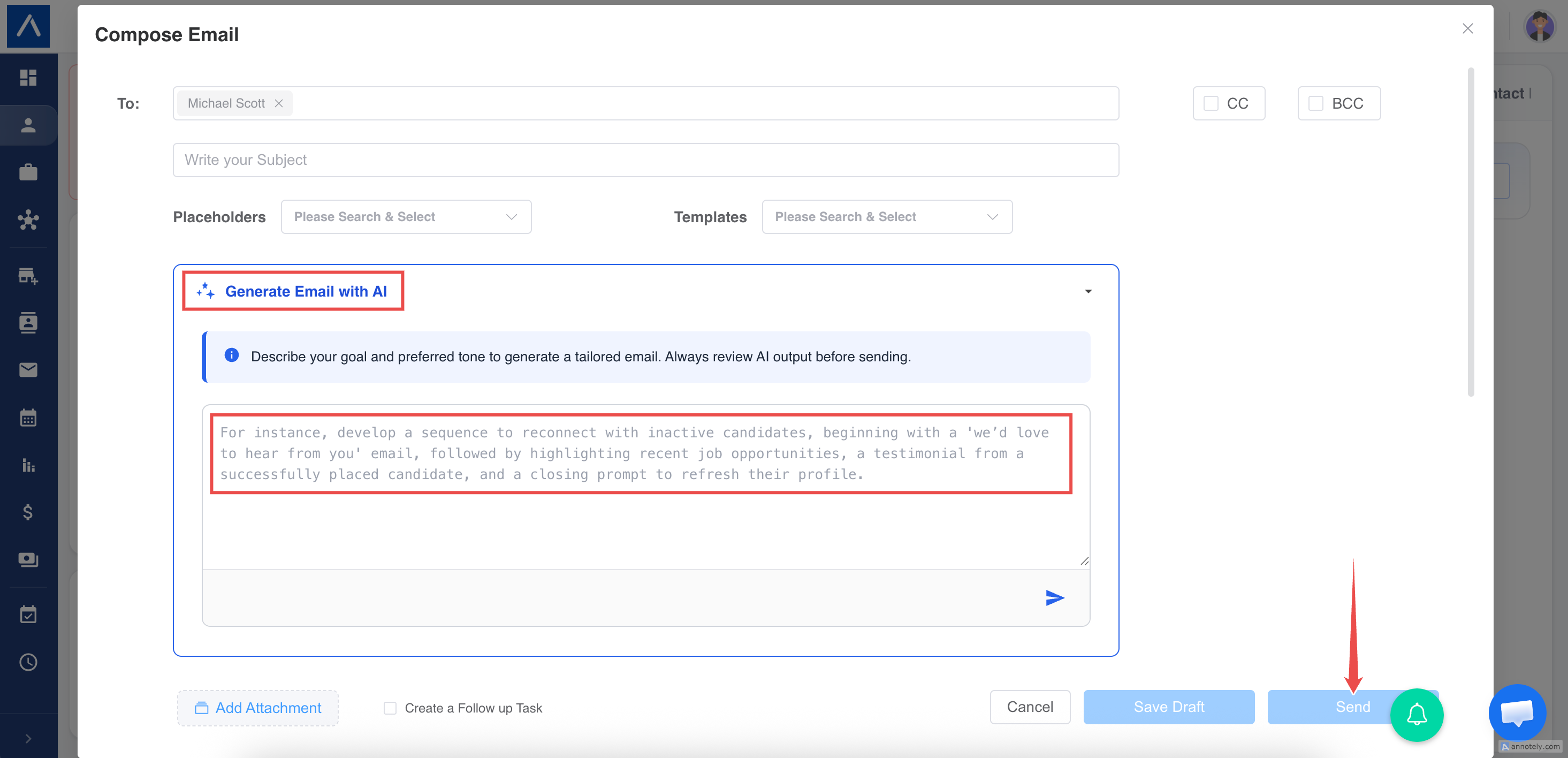Open the placements add icon in sidebar
The image size is (1568, 758).
(28, 276)
